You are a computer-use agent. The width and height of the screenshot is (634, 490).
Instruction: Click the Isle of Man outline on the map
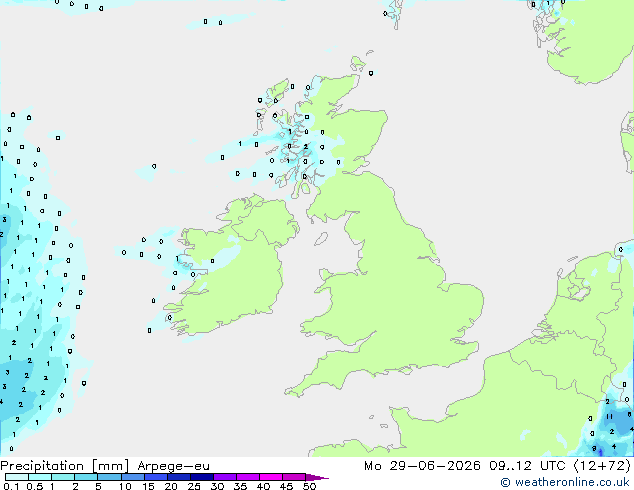321,239
